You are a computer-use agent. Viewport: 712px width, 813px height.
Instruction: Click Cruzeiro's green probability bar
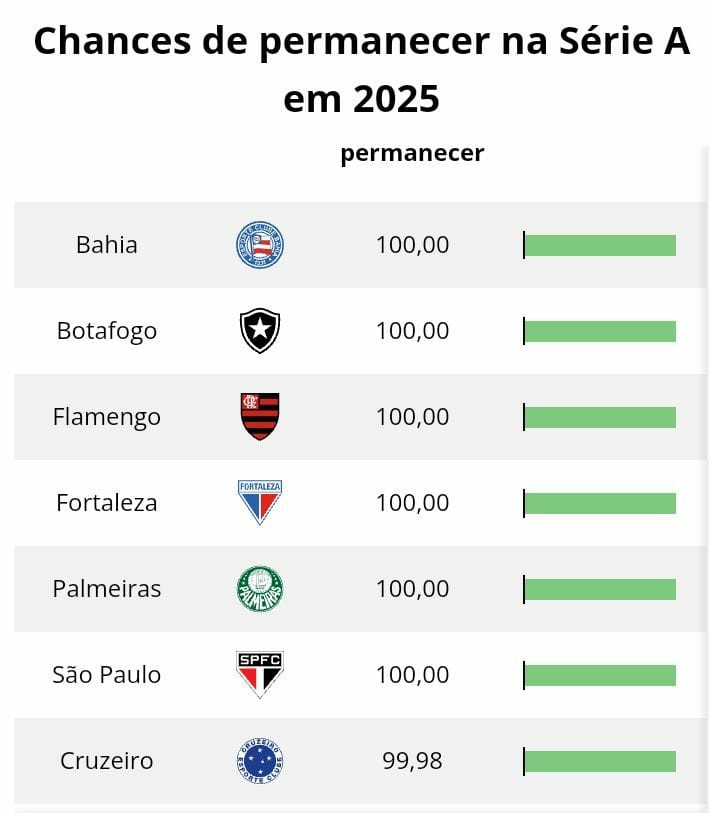(600, 761)
